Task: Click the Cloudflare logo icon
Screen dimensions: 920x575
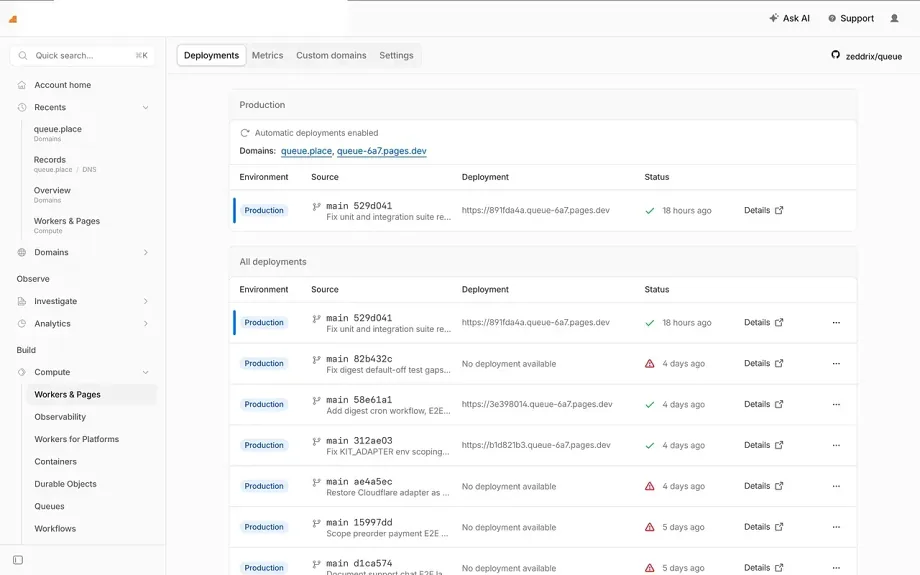Action: 13,19
